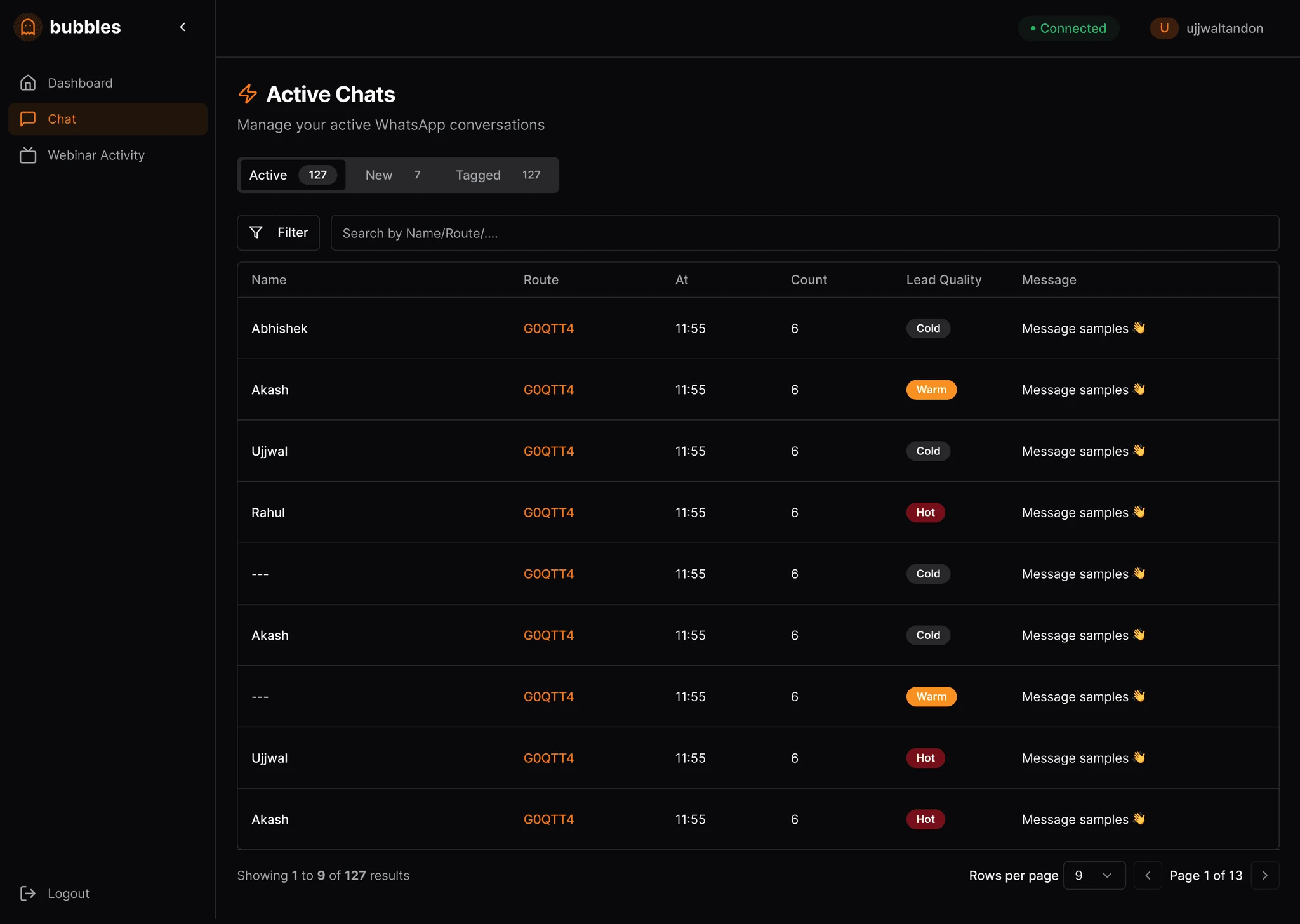This screenshot has height=924, width=1300.
Task: Focus the Search by Name/Route field
Action: 804,233
